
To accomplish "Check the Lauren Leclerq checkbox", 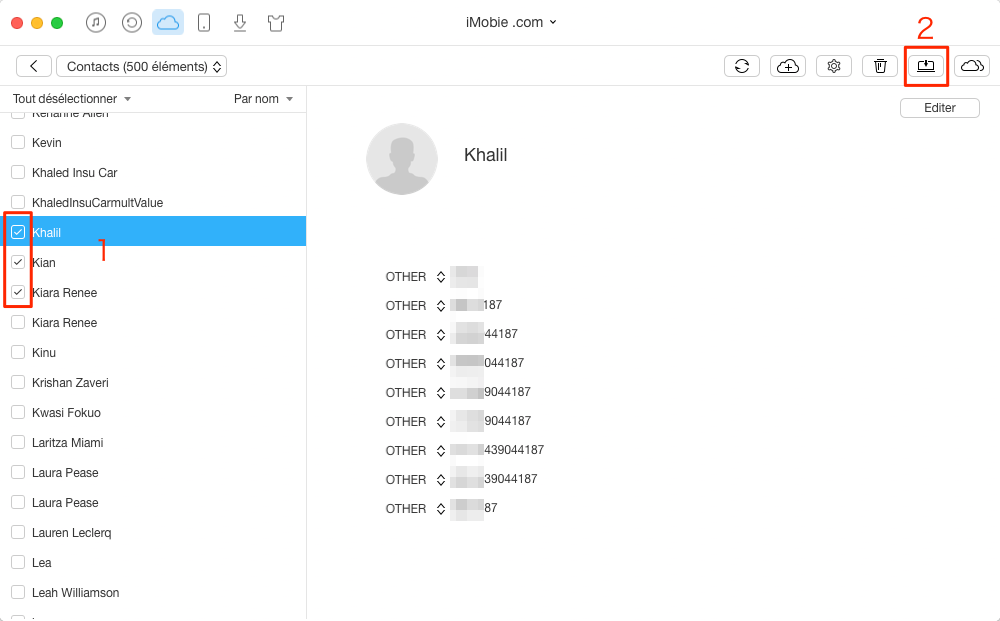I will click(18, 532).
